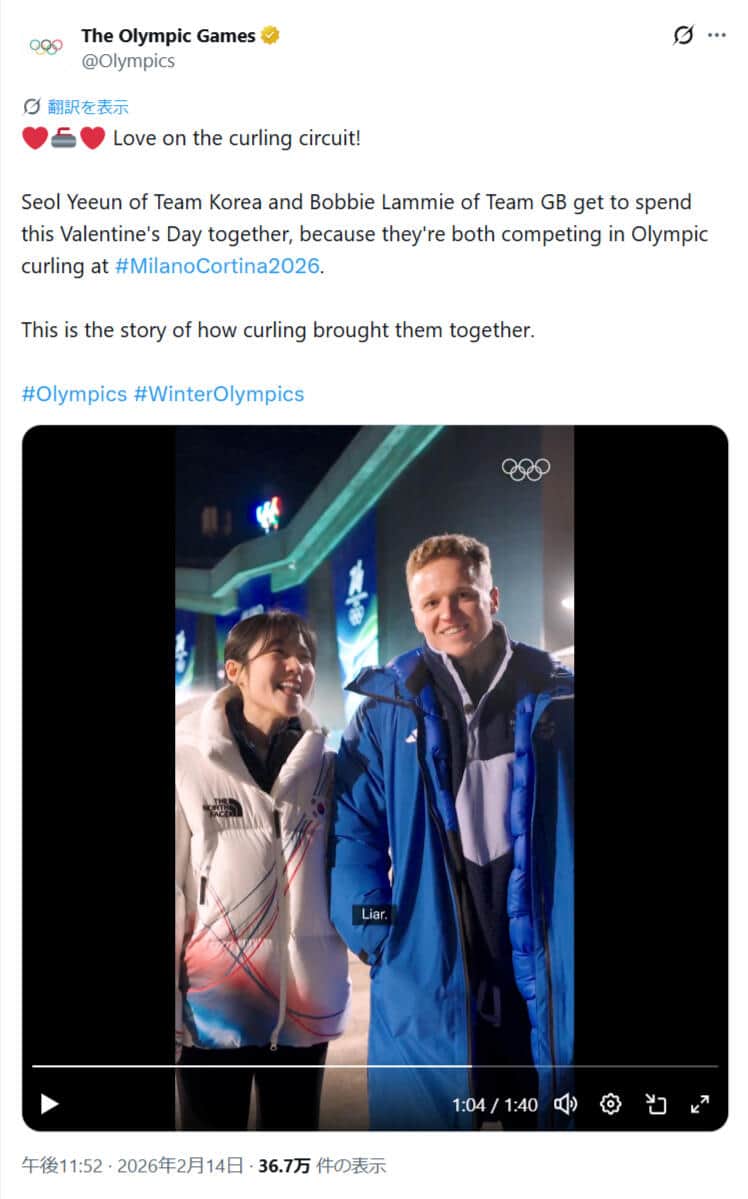This screenshot has width=748, height=1199.
Task: Visit the @Olympics profile handle
Action: (x=127, y=60)
